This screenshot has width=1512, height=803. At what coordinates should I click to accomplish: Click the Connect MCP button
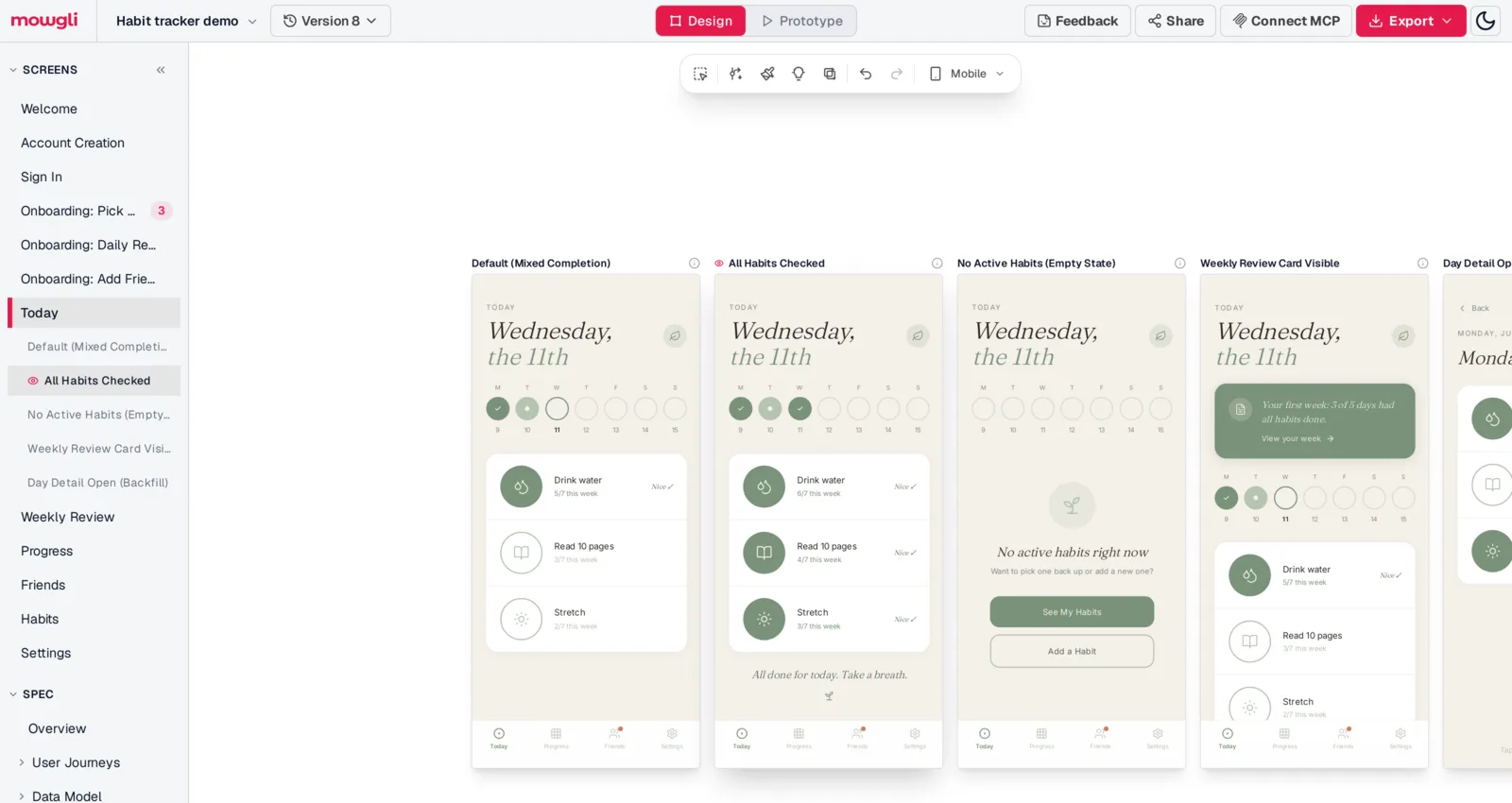click(x=1286, y=21)
